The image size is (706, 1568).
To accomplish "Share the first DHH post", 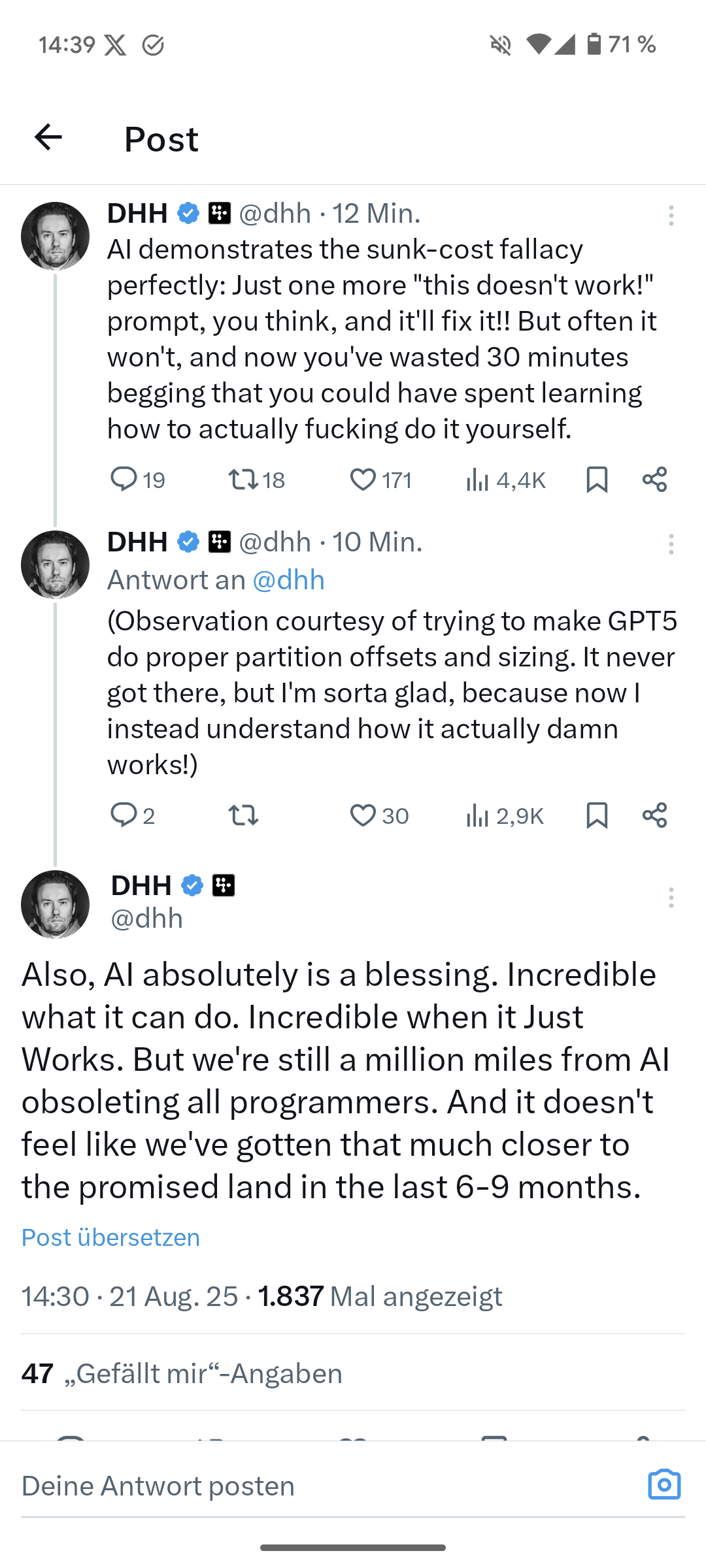I will (654, 480).
